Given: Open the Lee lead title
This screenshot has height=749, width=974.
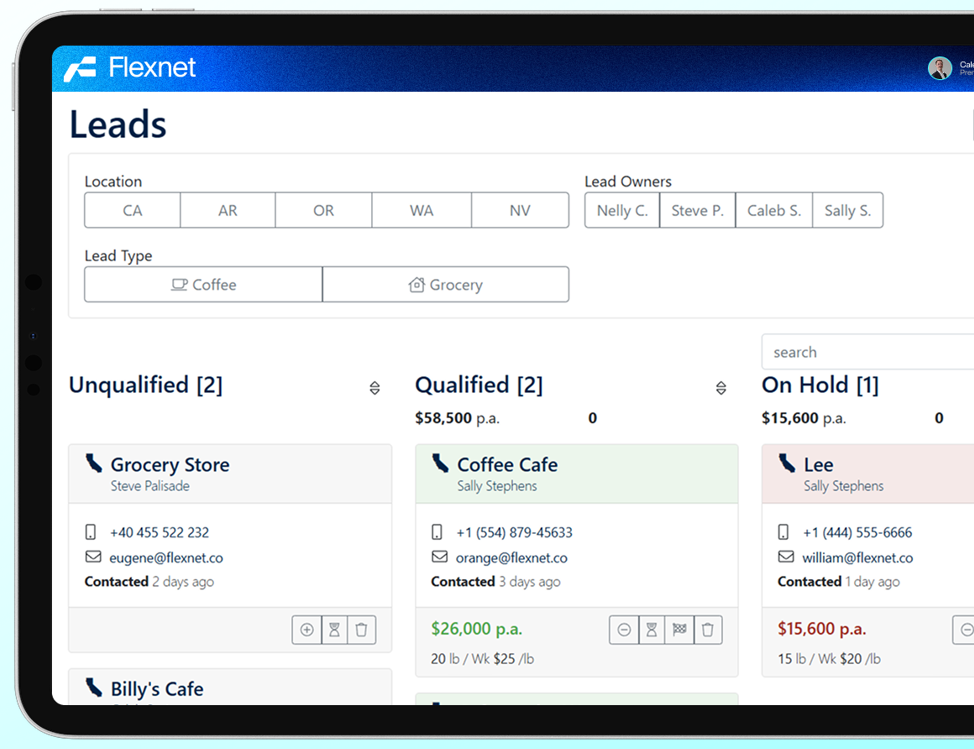Looking at the screenshot, I should tap(819, 465).
